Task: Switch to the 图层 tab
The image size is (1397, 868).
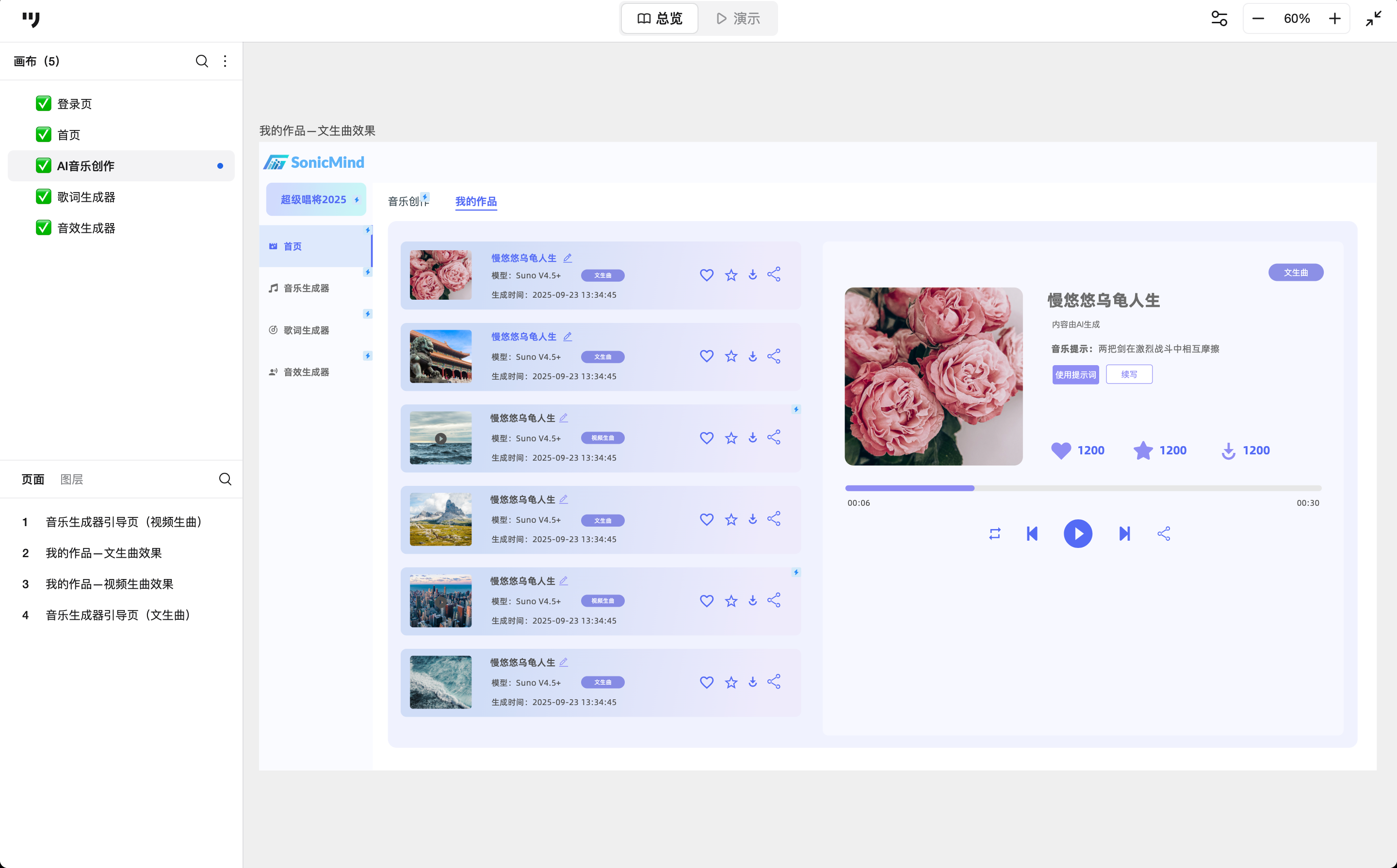Action: pos(71,479)
